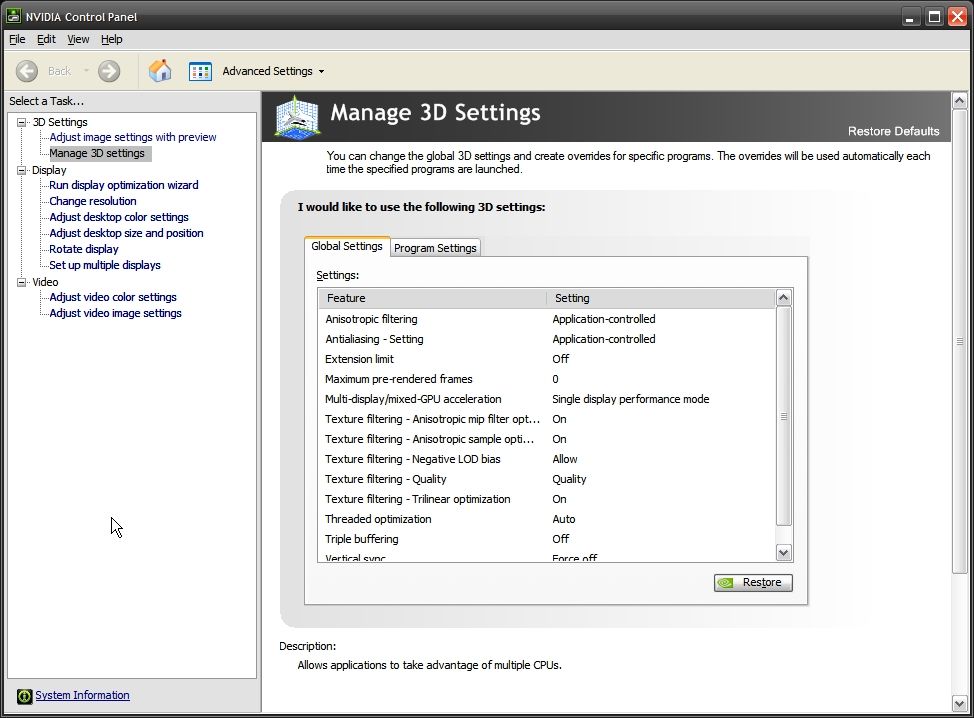The height and width of the screenshot is (718, 974).
Task: Click the Setting column header
Action: [661, 298]
